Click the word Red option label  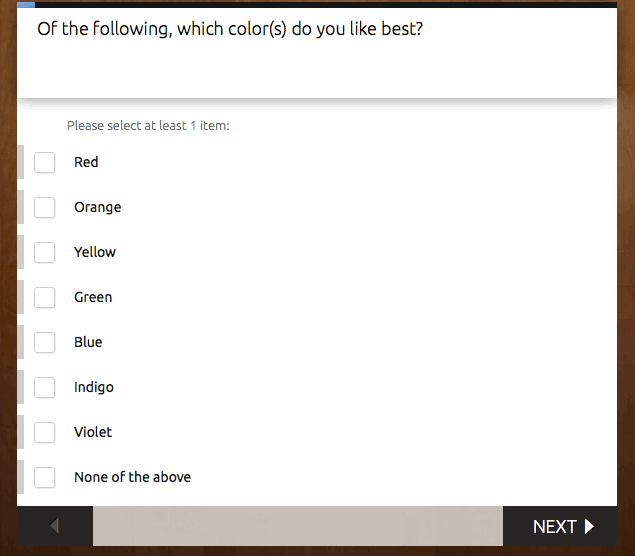[86, 162]
